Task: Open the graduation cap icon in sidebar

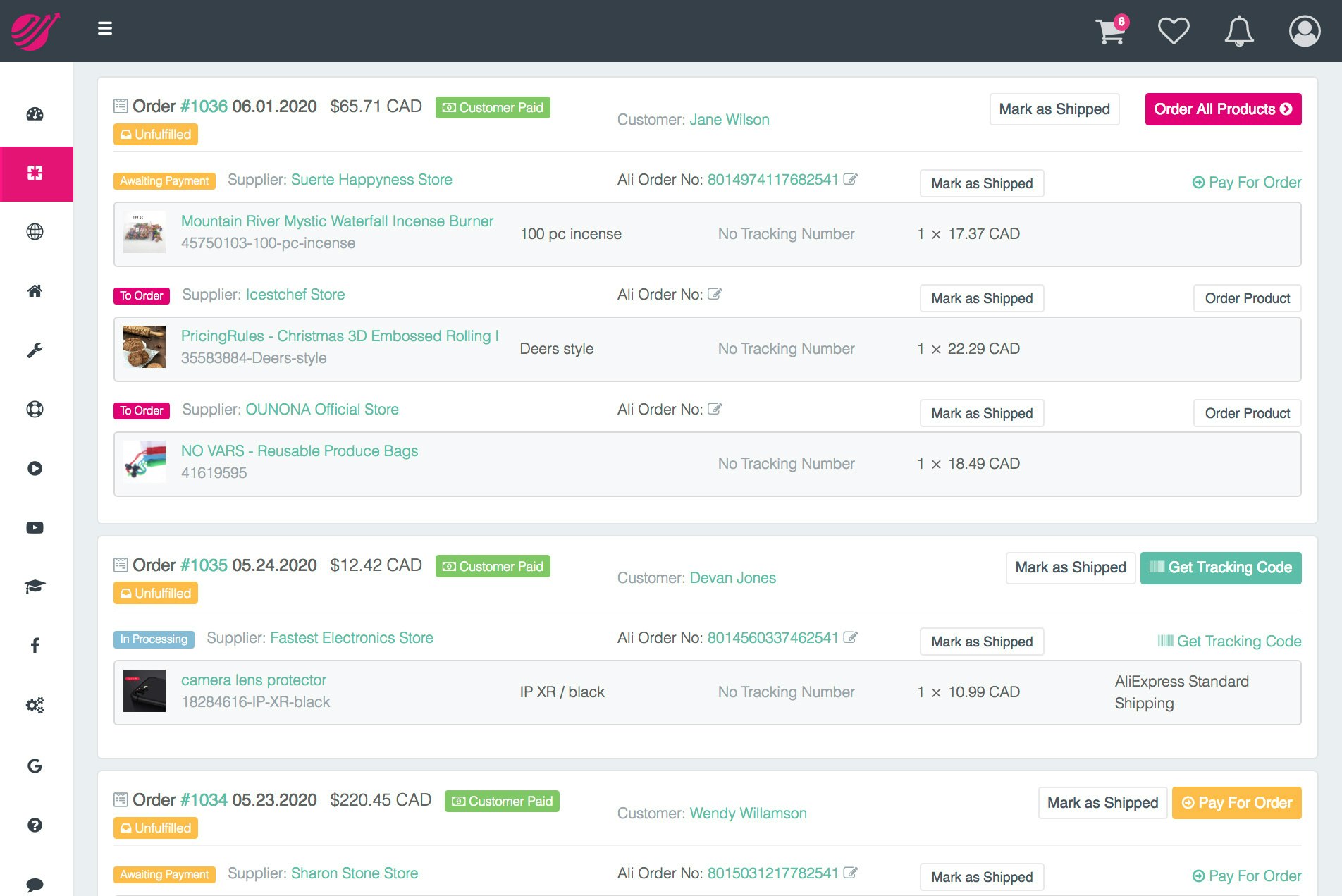Action: pos(35,587)
